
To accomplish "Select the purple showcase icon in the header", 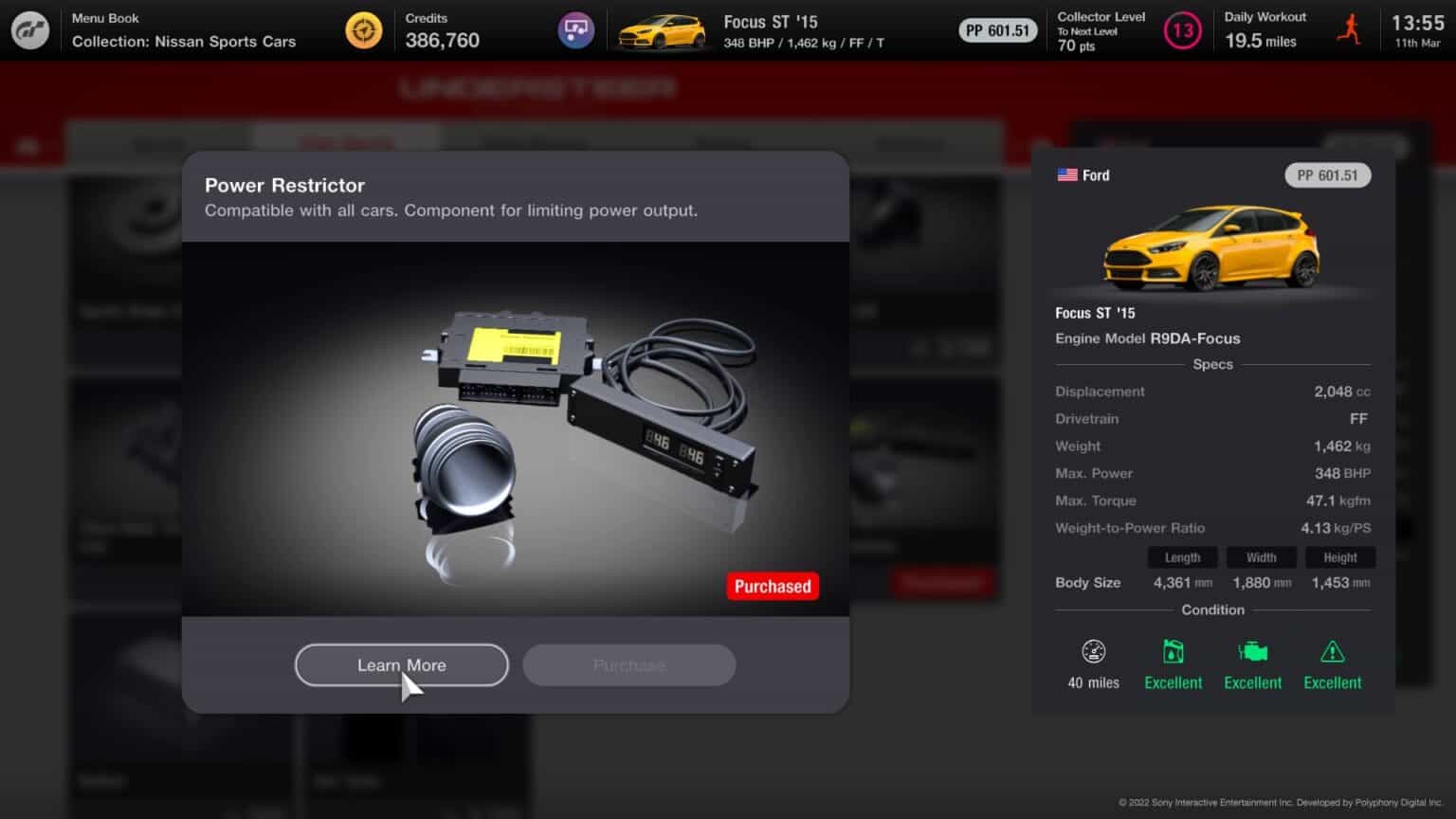I will [x=574, y=29].
